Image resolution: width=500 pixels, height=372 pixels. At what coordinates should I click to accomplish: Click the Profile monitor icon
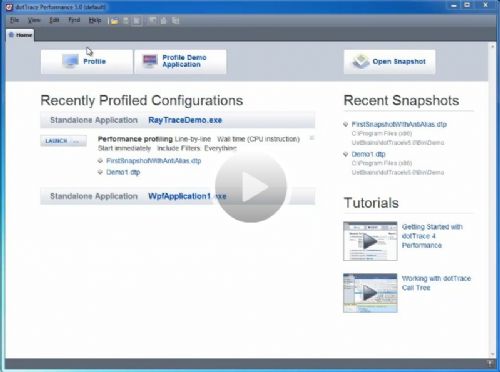[70, 61]
